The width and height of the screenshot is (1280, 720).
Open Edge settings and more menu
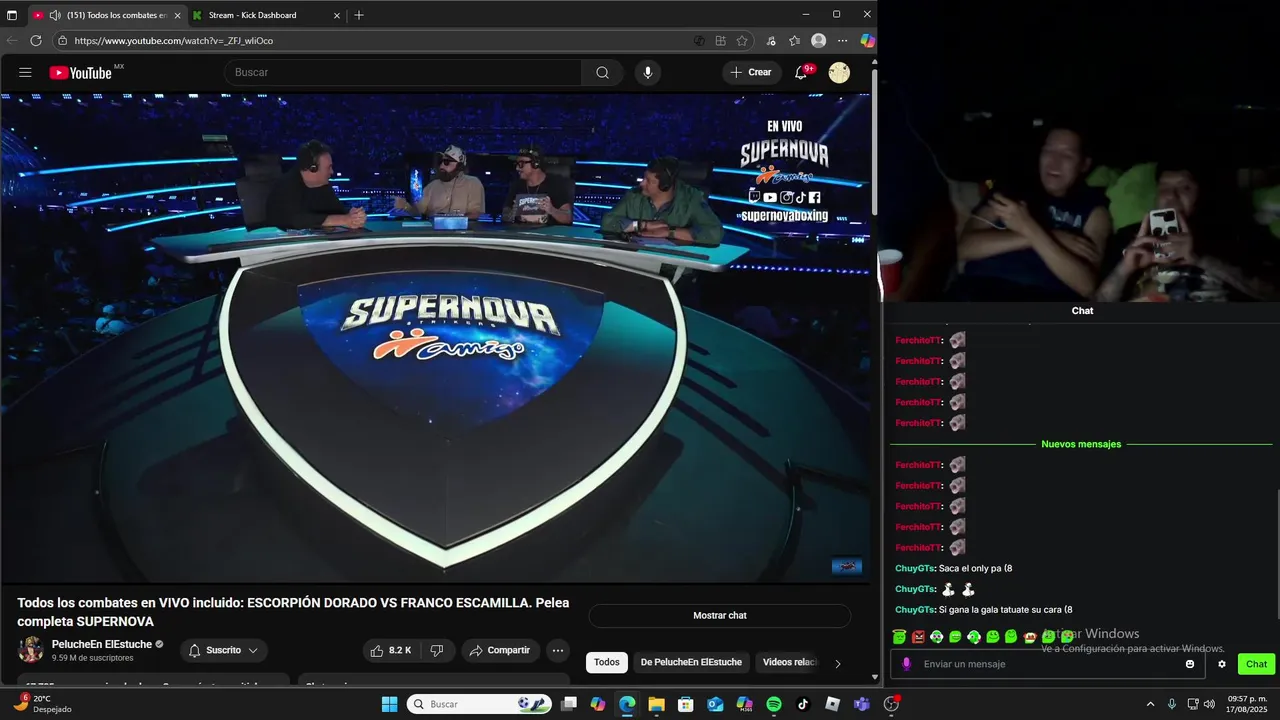click(x=843, y=41)
